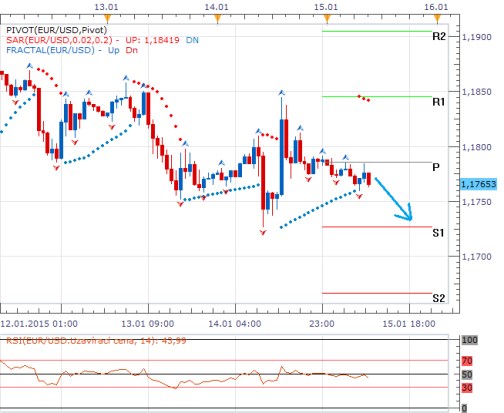
Task: Click the R1 resistance level label
Action: coord(439,102)
